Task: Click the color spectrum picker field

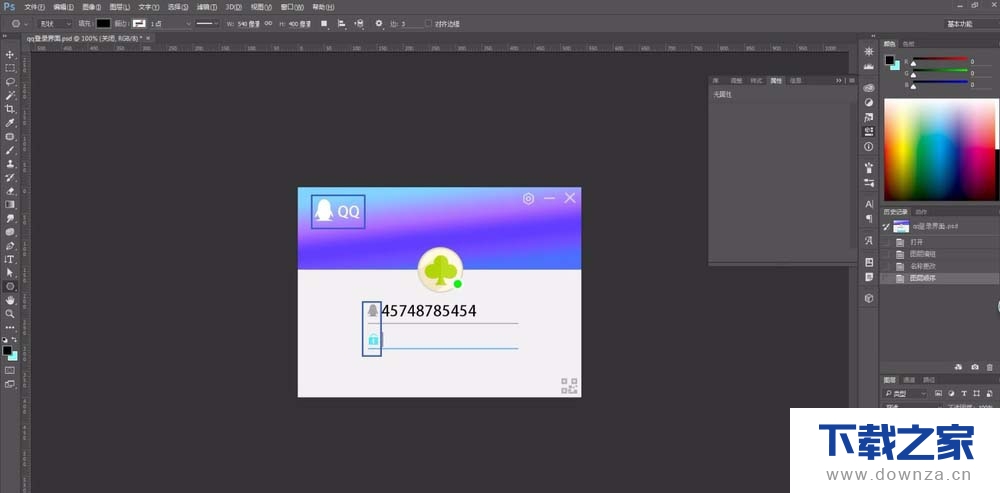Action: [939, 150]
